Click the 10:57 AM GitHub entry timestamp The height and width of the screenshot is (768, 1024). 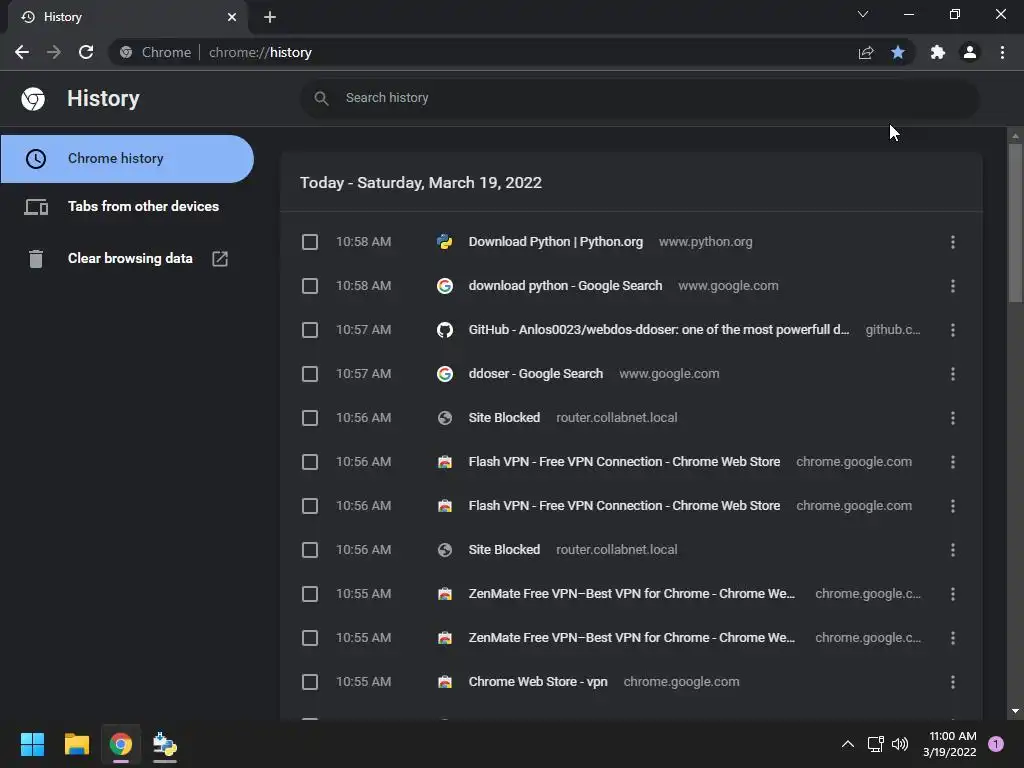[364, 330]
